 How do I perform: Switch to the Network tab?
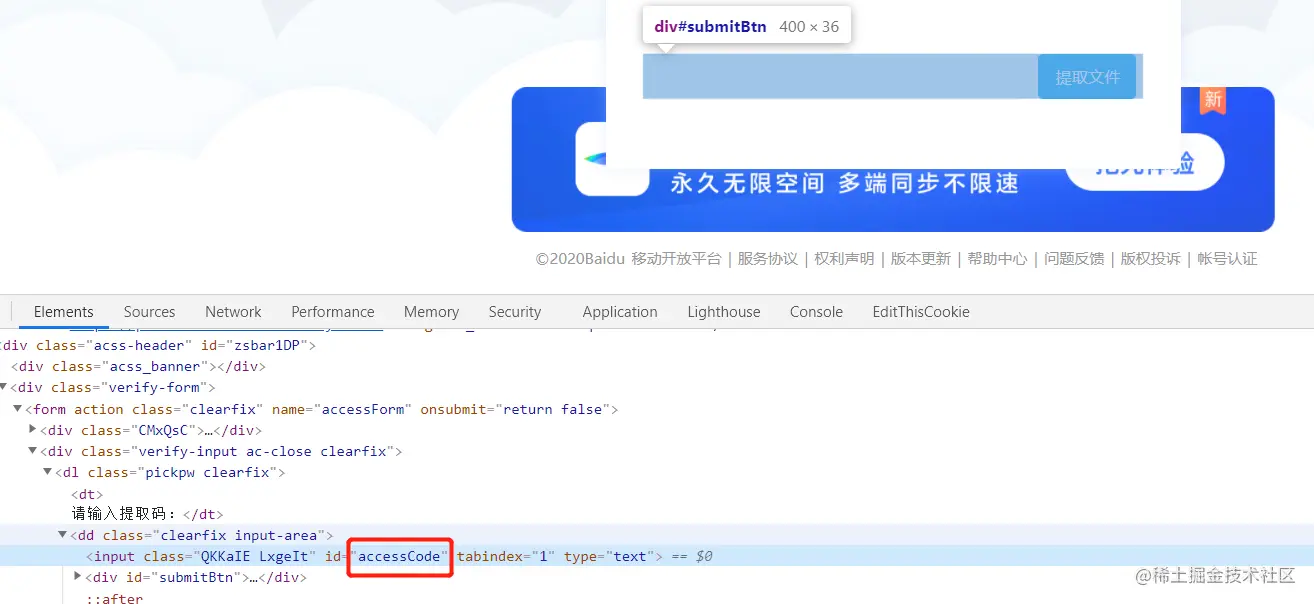click(233, 312)
